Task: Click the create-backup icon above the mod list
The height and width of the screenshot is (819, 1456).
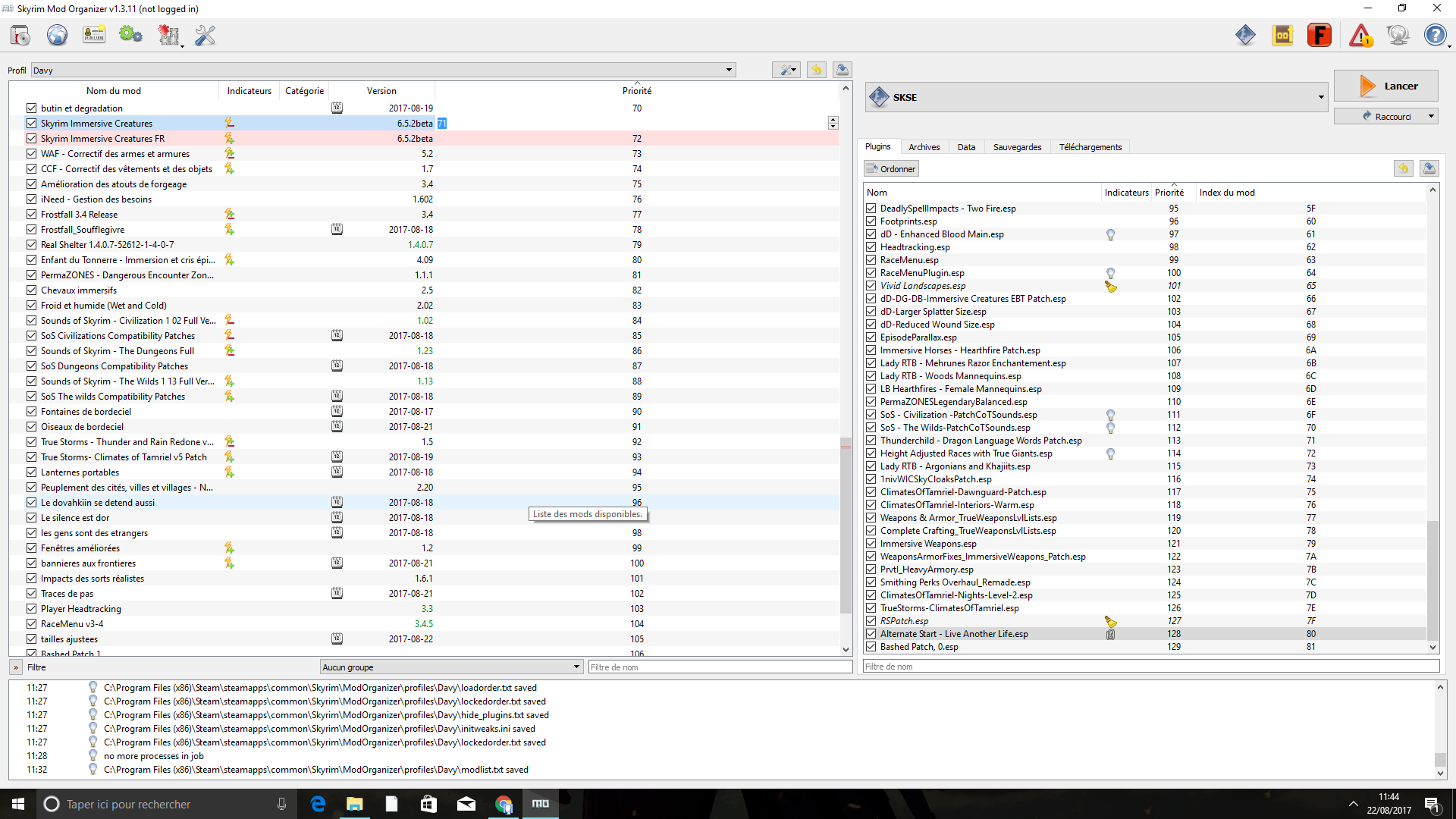Action: 842,70
